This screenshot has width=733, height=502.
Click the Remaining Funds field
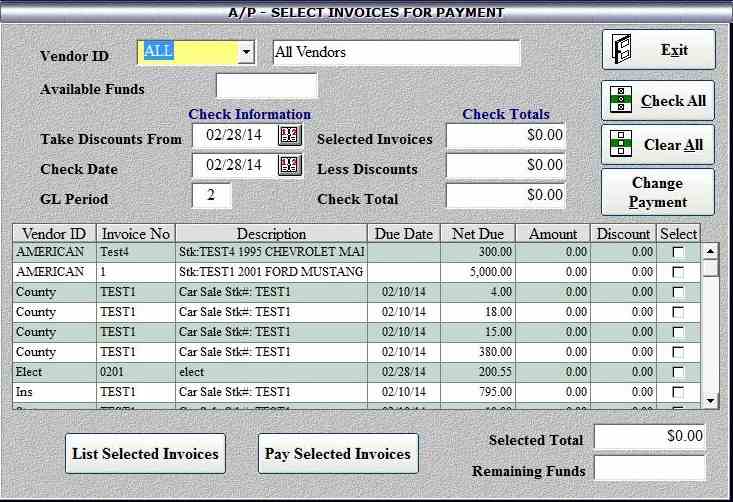650,468
